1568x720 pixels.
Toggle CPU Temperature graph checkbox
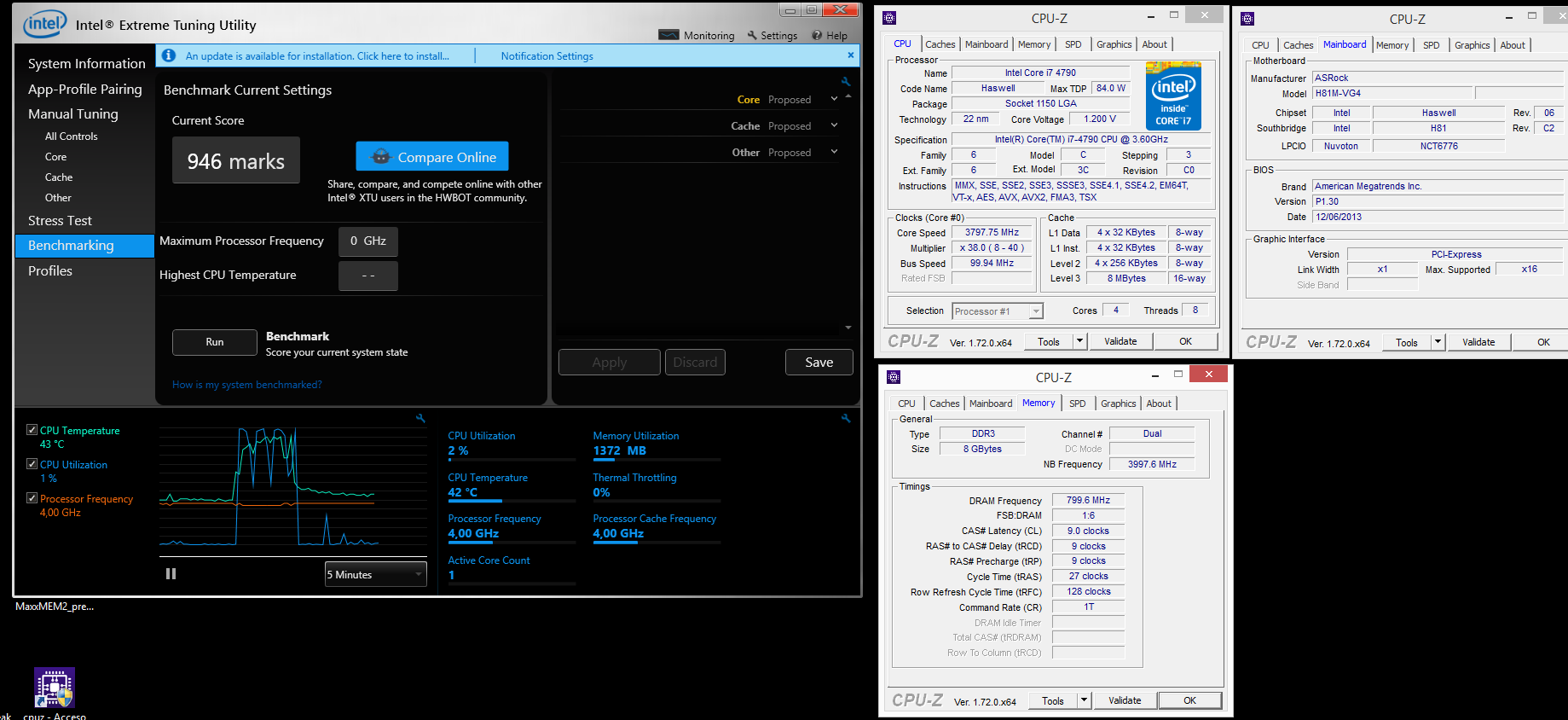pos(32,430)
